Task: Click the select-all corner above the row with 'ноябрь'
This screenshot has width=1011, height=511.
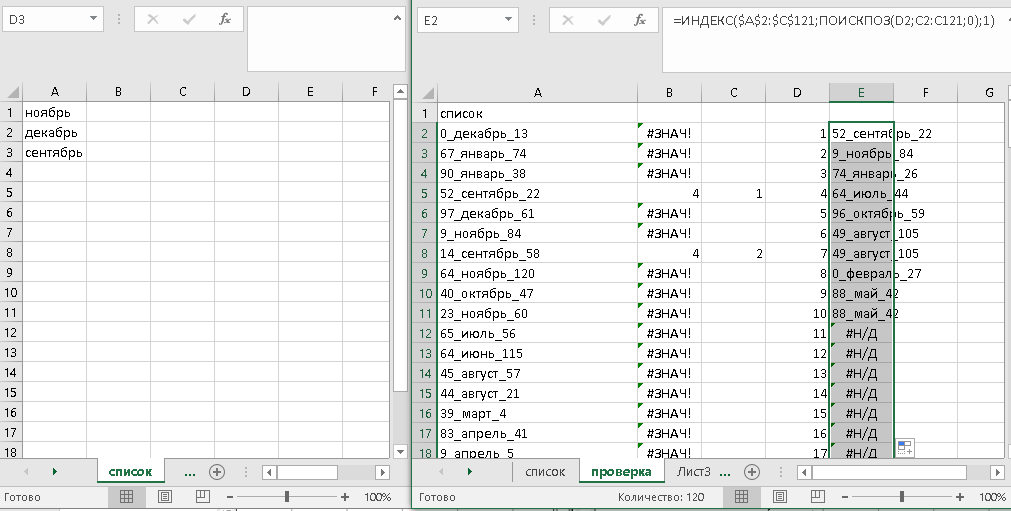Action: click(x=10, y=92)
